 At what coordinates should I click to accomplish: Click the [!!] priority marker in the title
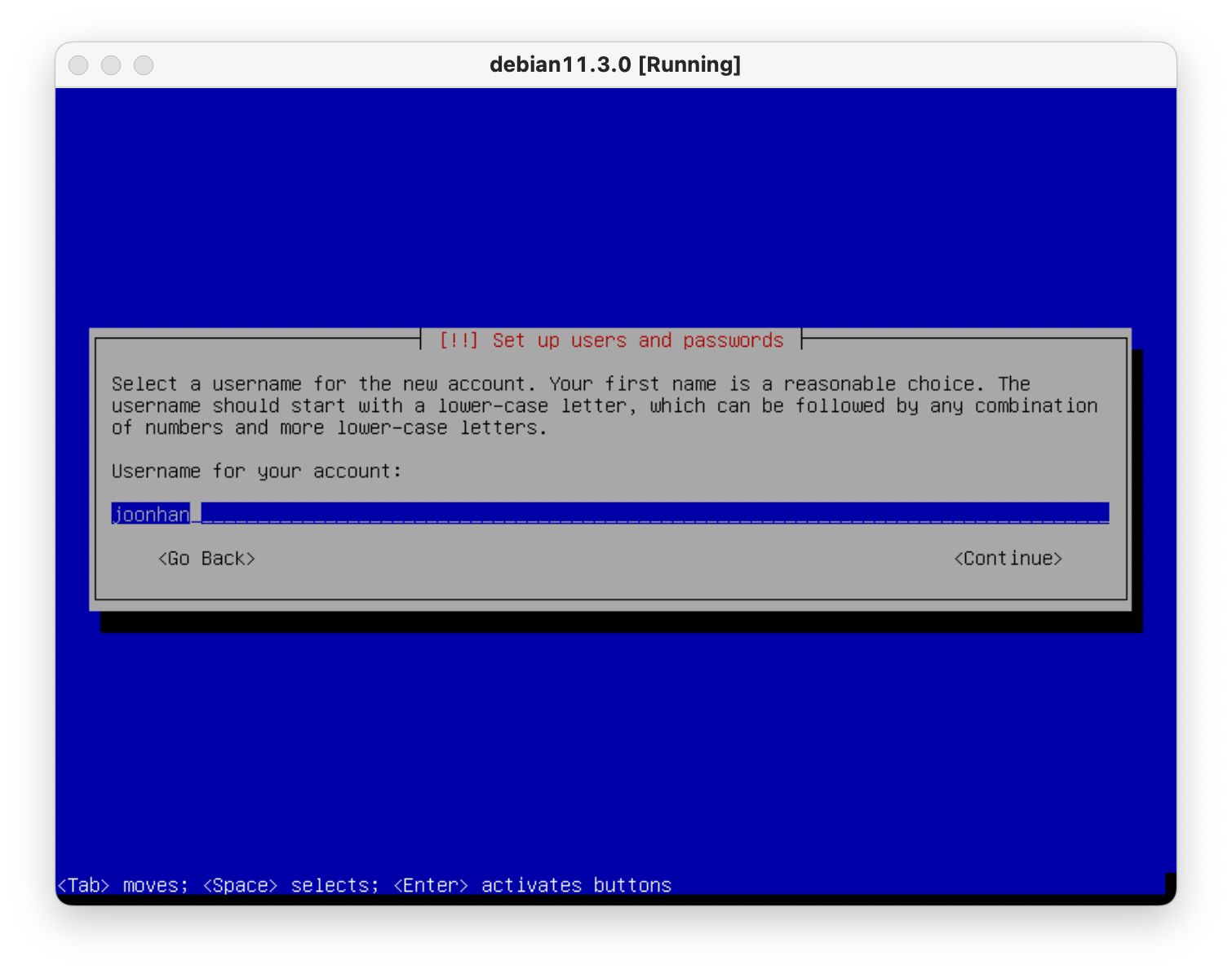459,340
